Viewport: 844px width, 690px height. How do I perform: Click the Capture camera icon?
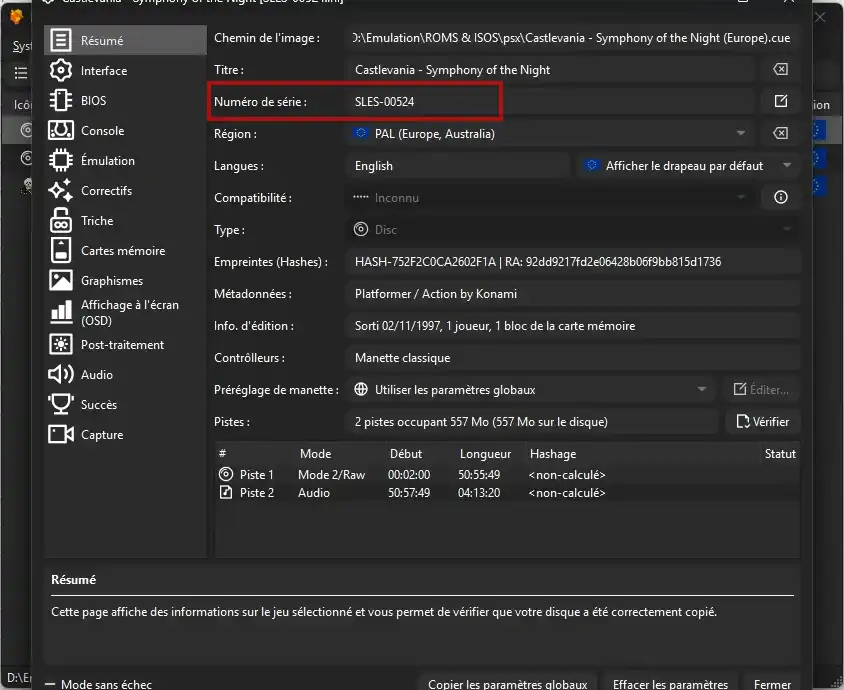pyautogui.click(x=61, y=434)
